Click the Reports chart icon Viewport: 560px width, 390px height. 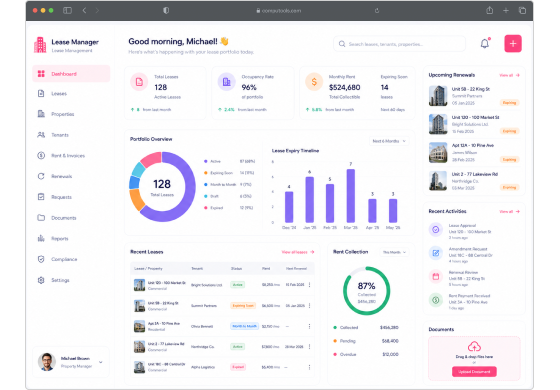[x=41, y=239]
